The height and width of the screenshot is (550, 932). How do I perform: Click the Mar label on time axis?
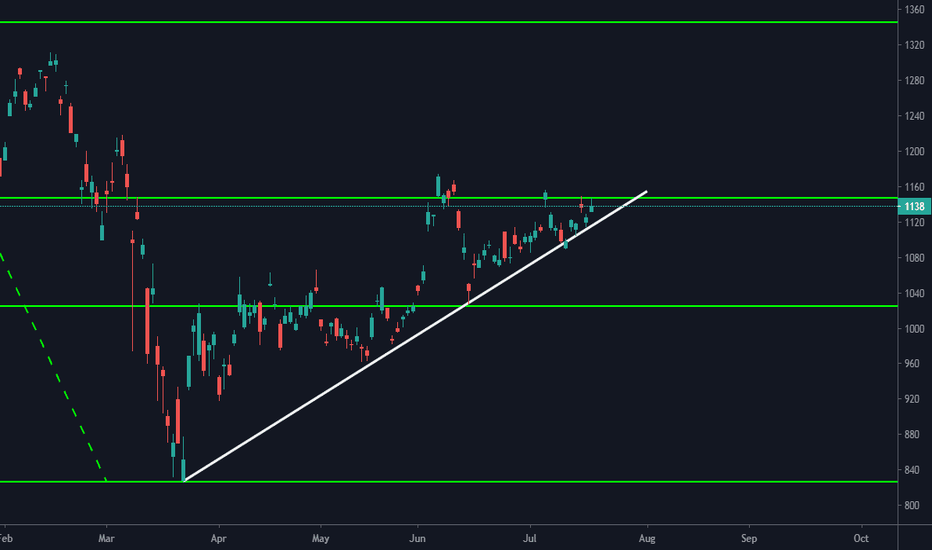point(106,538)
